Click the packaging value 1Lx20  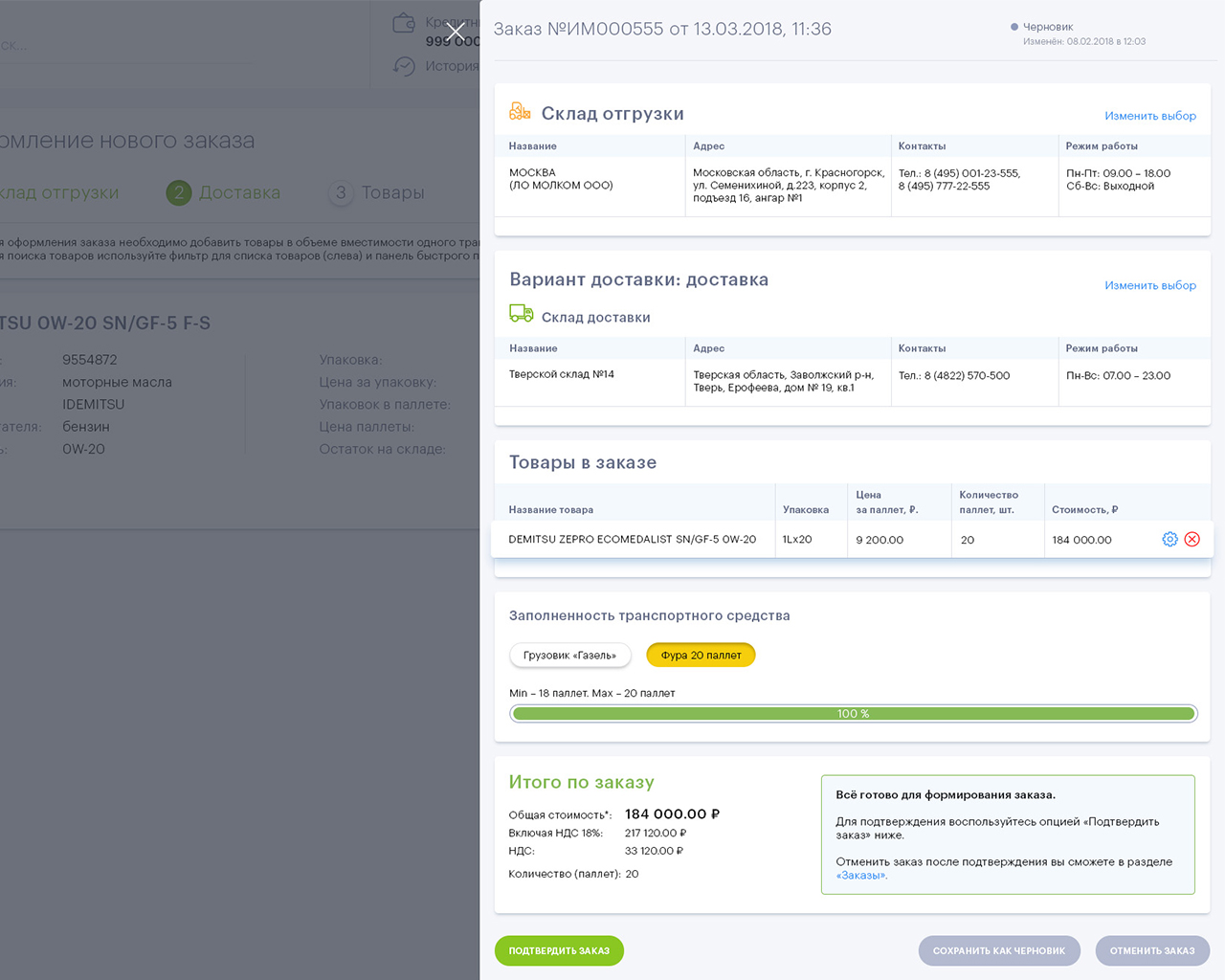click(x=797, y=540)
